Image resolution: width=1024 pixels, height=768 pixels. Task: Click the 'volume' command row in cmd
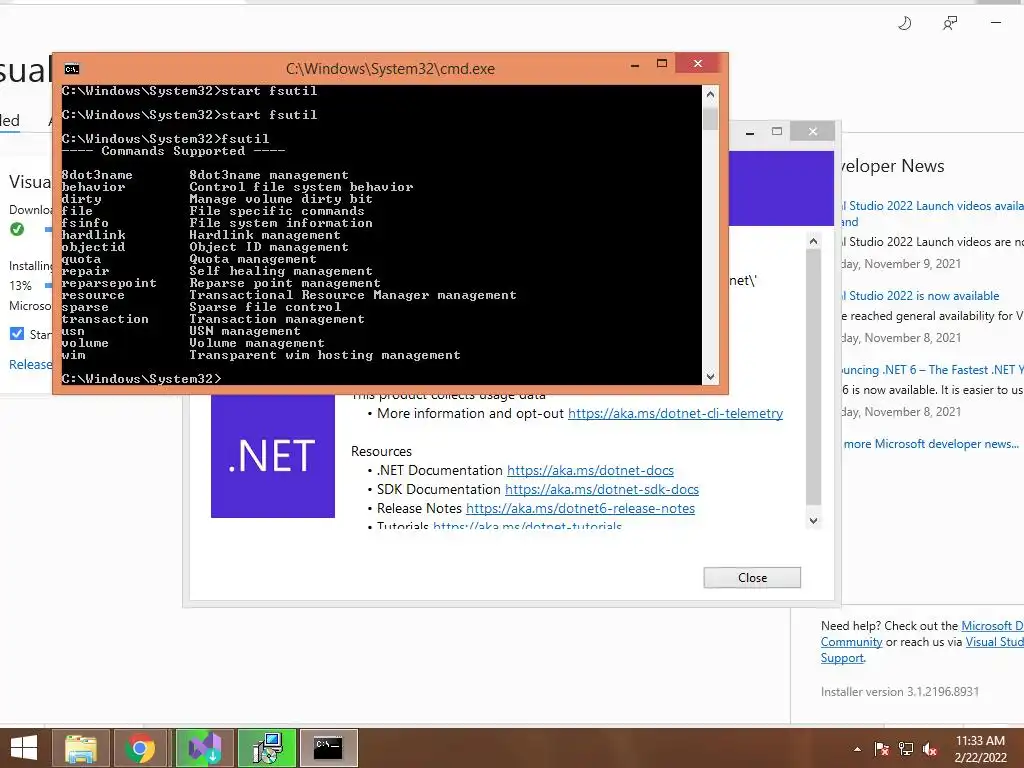[x=193, y=343]
